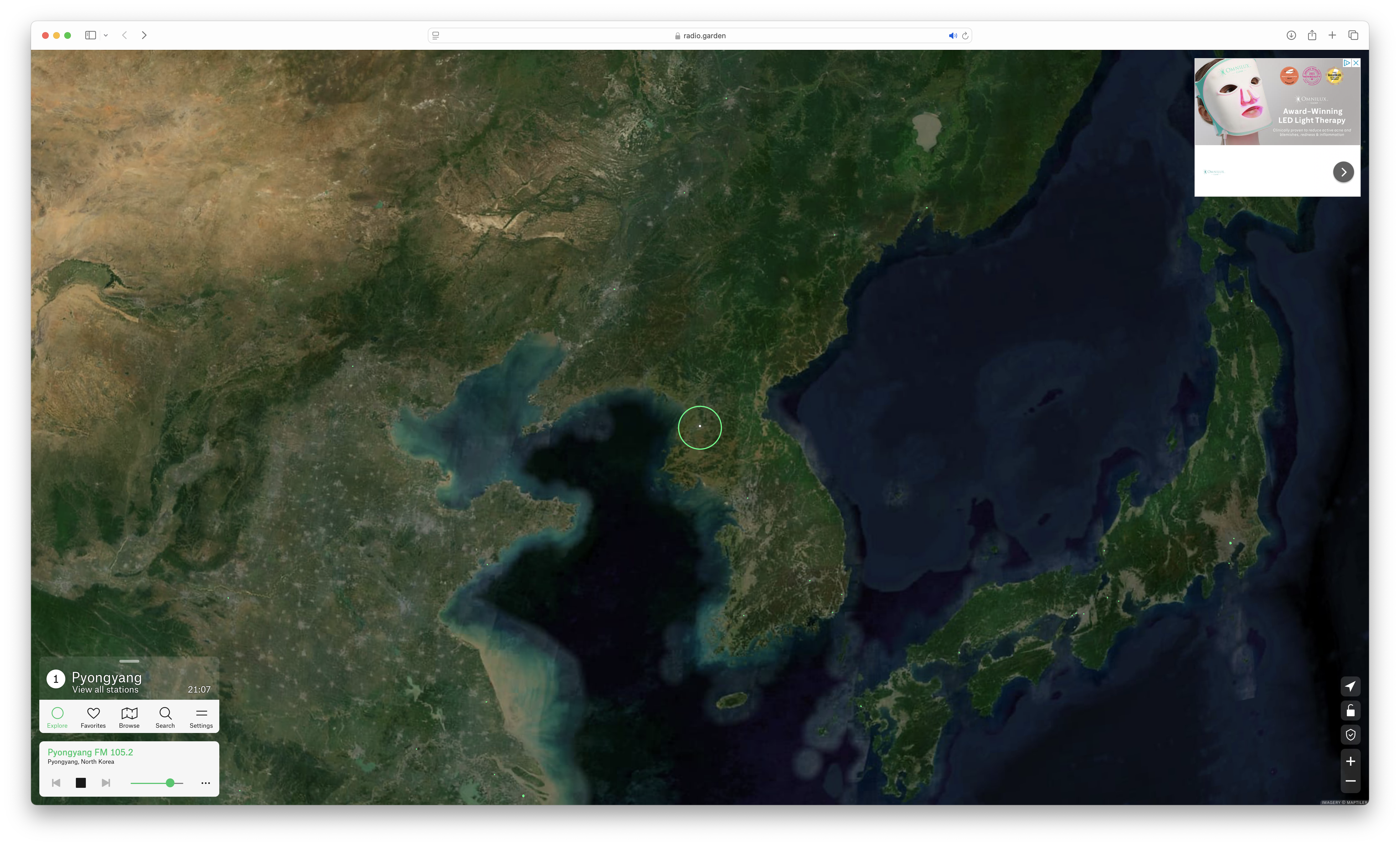Click the green station circle over Pyongyang
1400x846 pixels.
click(700, 427)
